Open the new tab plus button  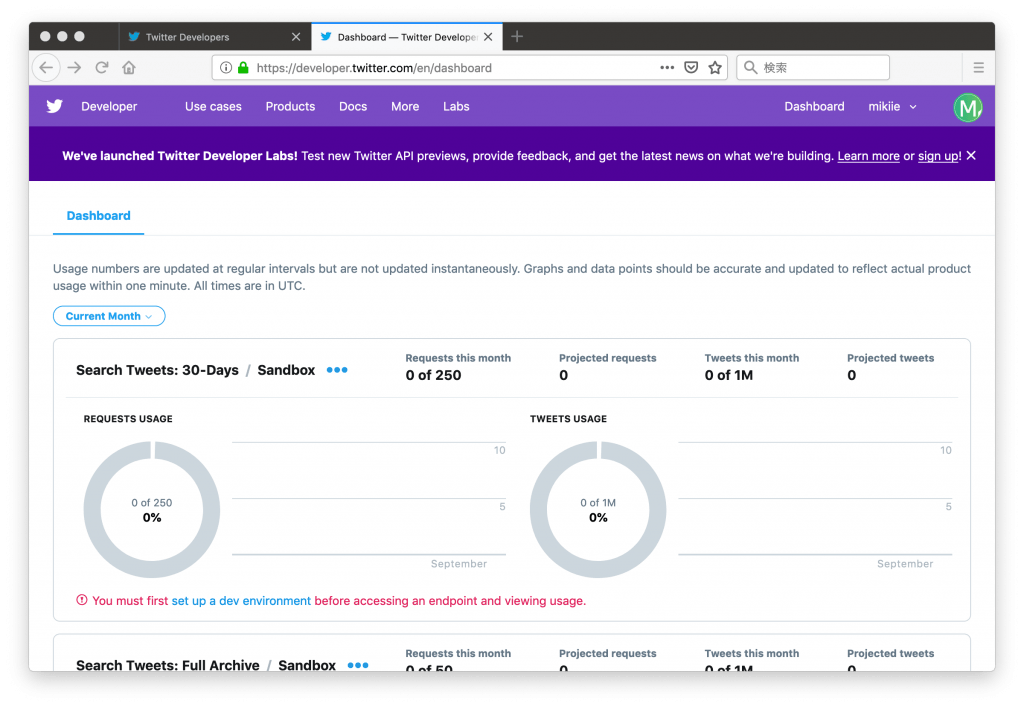pyautogui.click(x=517, y=37)
